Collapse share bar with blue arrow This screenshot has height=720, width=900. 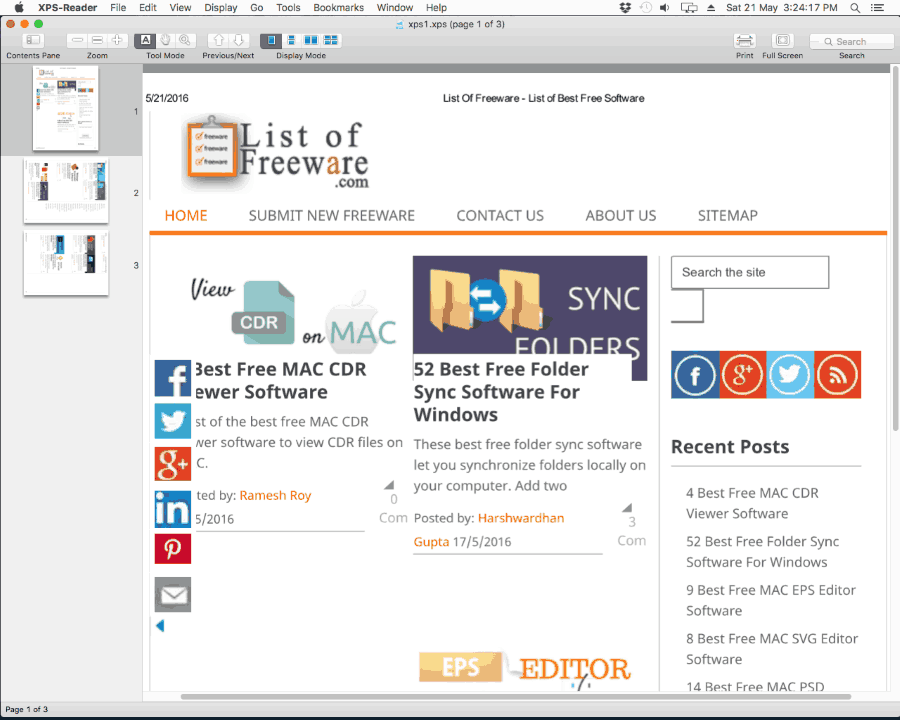point(160,626)
